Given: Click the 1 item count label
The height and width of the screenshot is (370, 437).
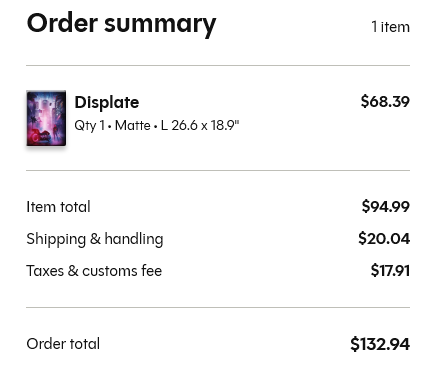Looking at the screenshot, I should (x=391, y=27).
